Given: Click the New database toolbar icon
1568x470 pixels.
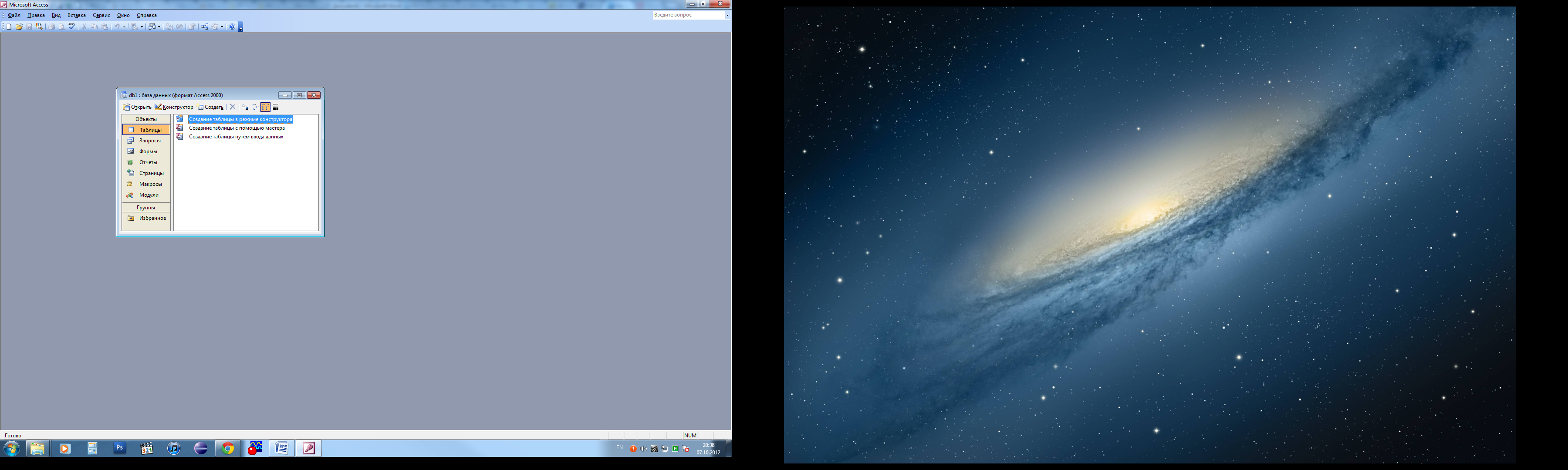Looking at the screenshot, I should [9, 27].
